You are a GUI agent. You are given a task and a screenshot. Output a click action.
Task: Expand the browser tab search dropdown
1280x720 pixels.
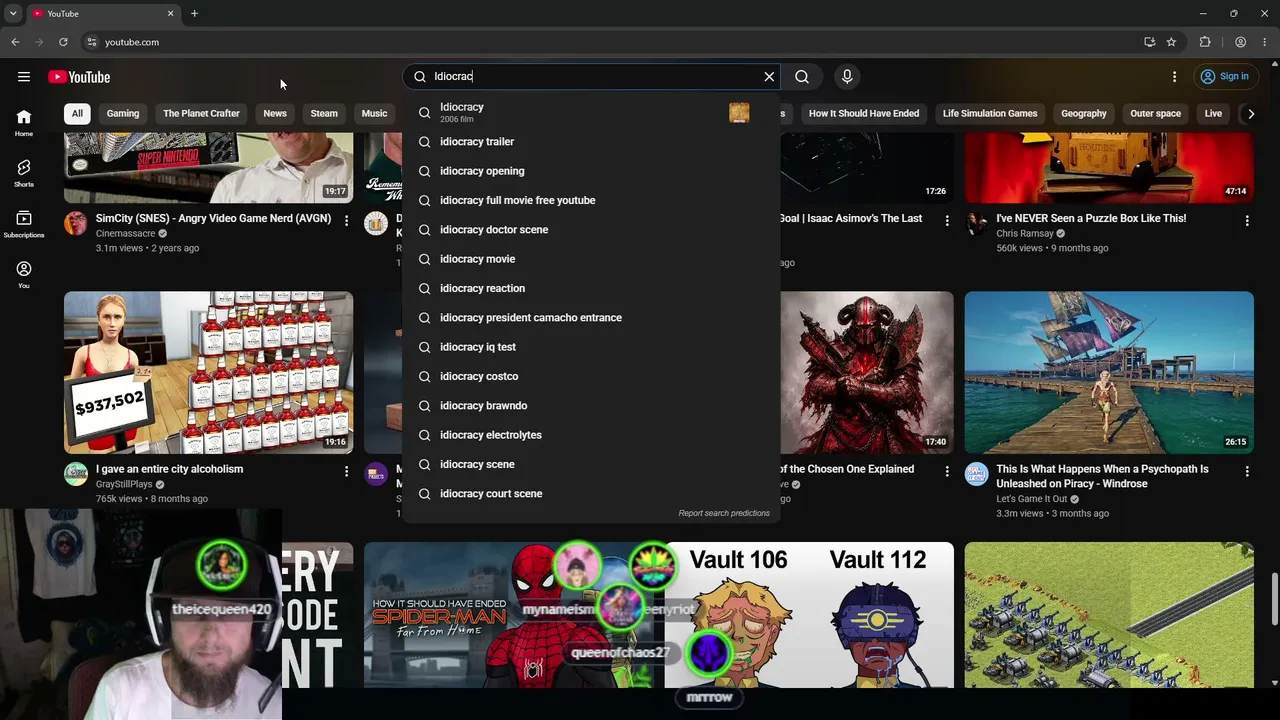13,14
